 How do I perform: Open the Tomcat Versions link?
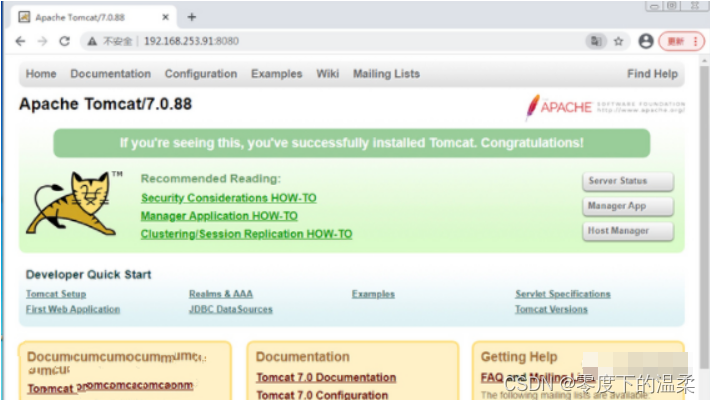(x=551, y=309)
